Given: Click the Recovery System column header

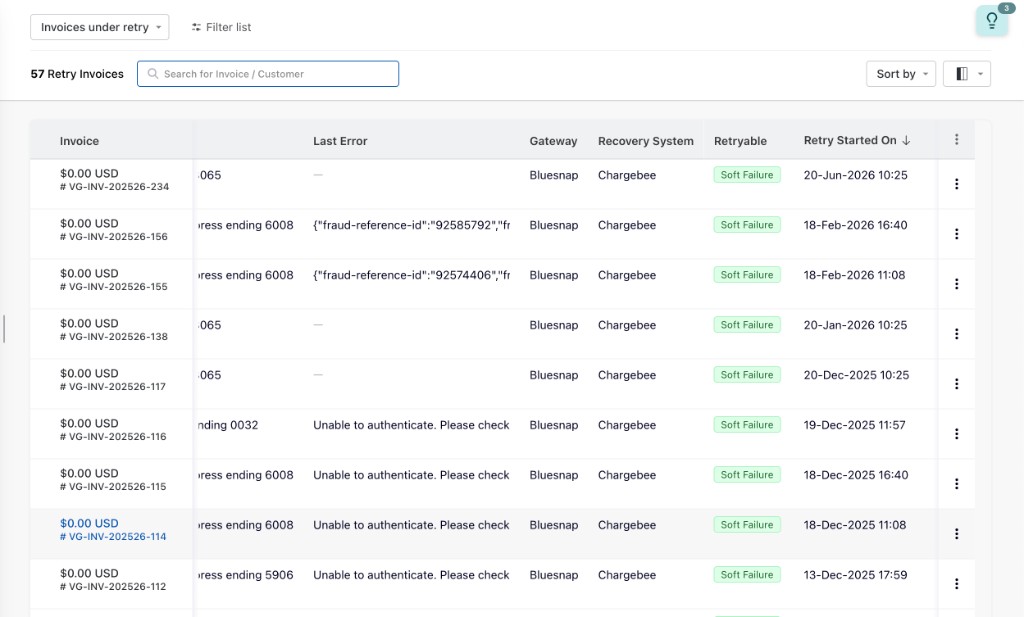Looking at the screenshot, I should 646,141.
